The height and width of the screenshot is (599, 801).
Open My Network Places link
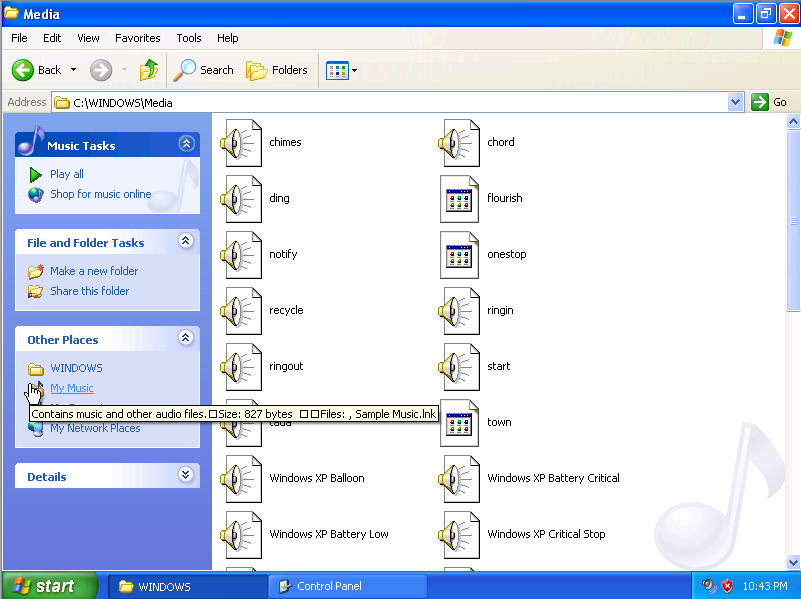95,428
